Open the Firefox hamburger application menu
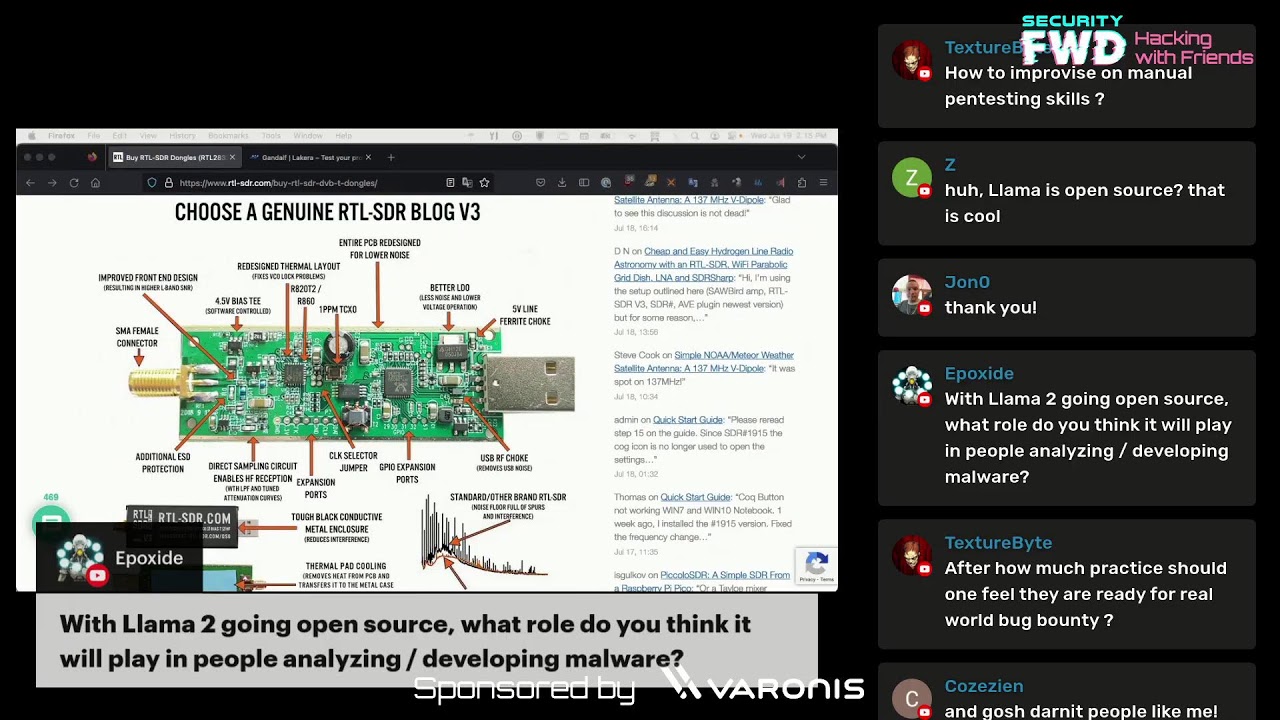Screen dimensions: 1280x720 coord(824,183)
